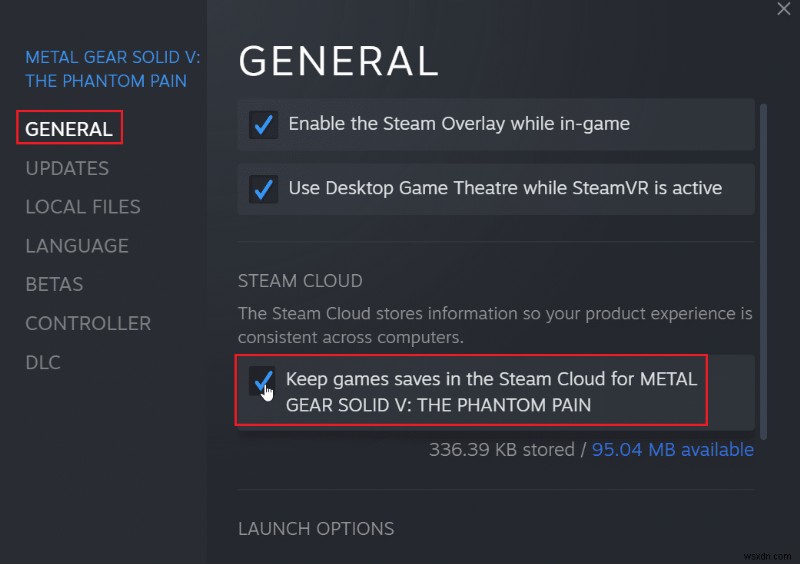The image size is (800, 564).
Task: Click the large GENERAL page heading
Action: coord(339,61)
